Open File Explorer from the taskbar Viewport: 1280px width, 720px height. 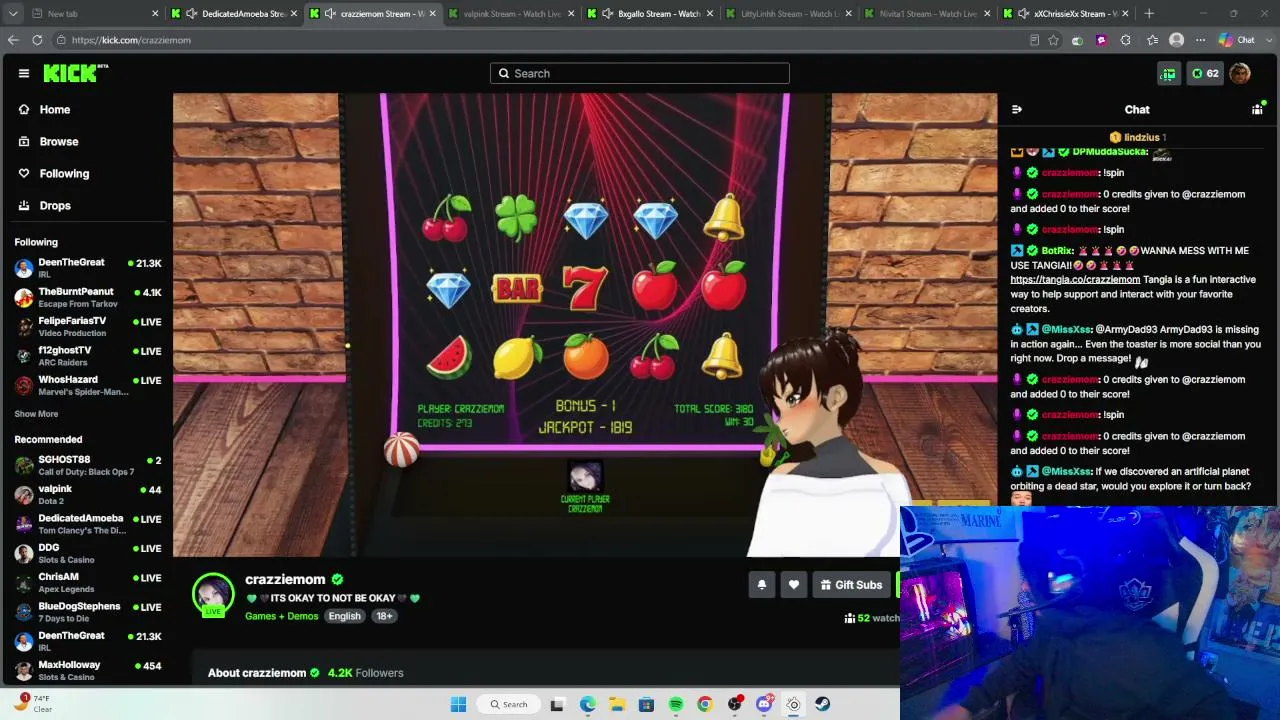point(617,704)
